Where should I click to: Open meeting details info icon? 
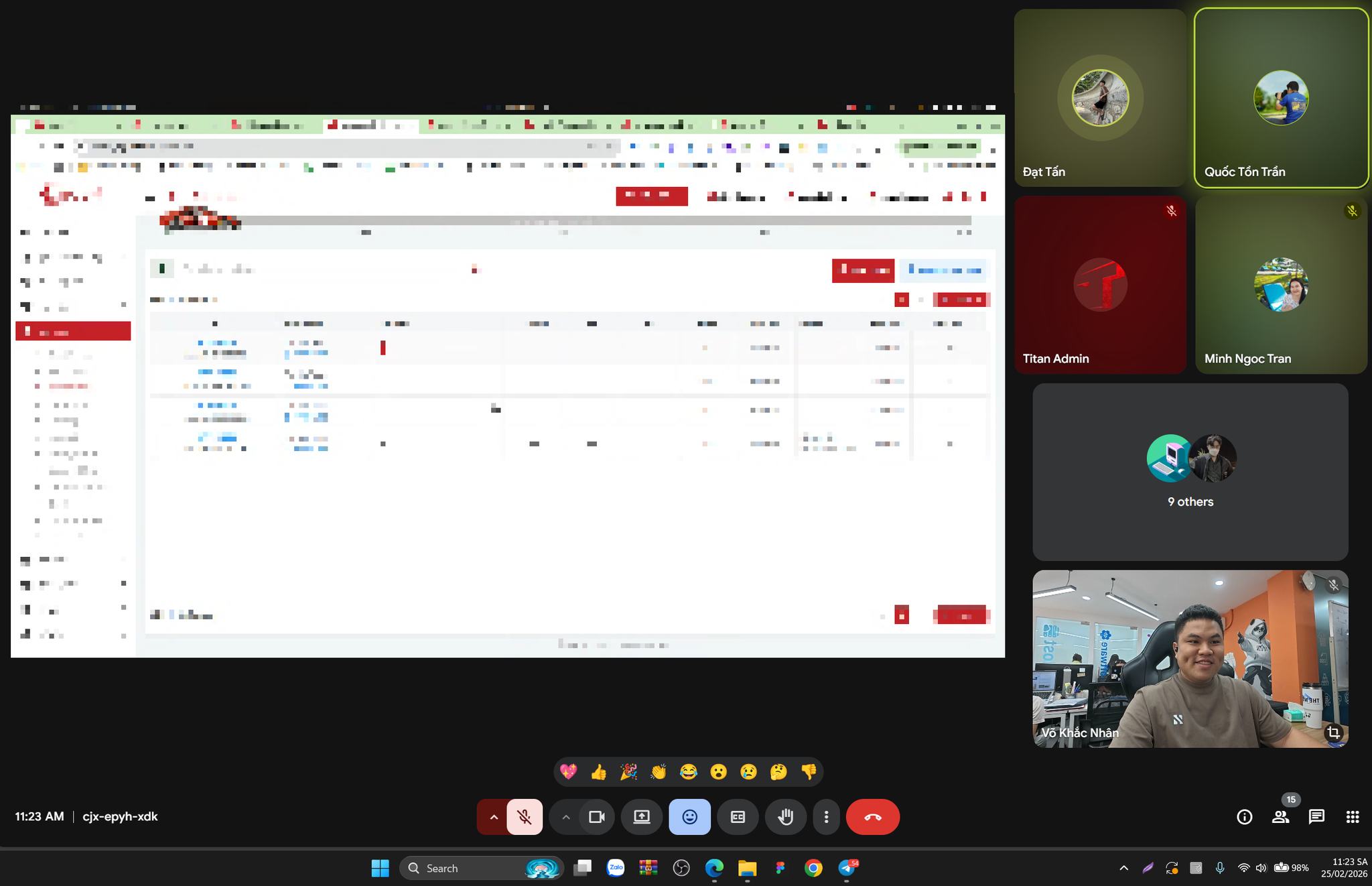[x=1244, y=817]
